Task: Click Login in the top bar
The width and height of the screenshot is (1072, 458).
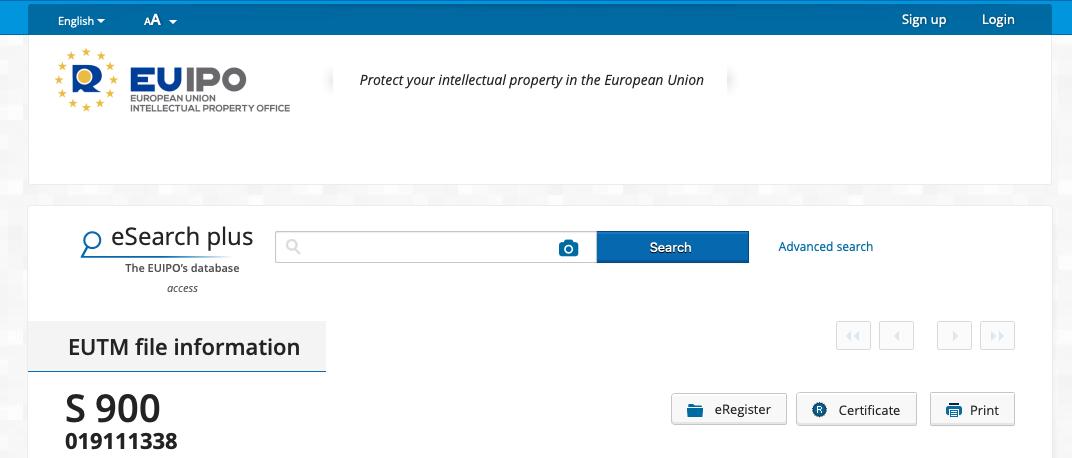Action: (x=997, y=20)
